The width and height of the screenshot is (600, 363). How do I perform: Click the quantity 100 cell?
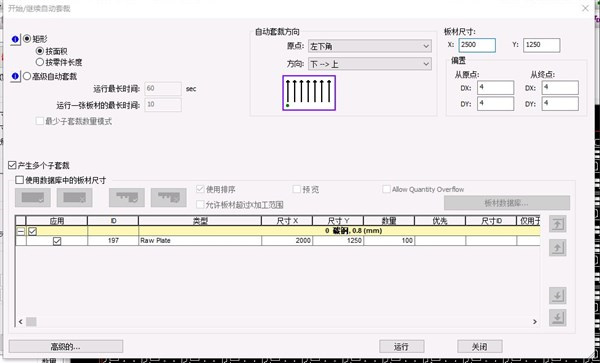point(389,241)
